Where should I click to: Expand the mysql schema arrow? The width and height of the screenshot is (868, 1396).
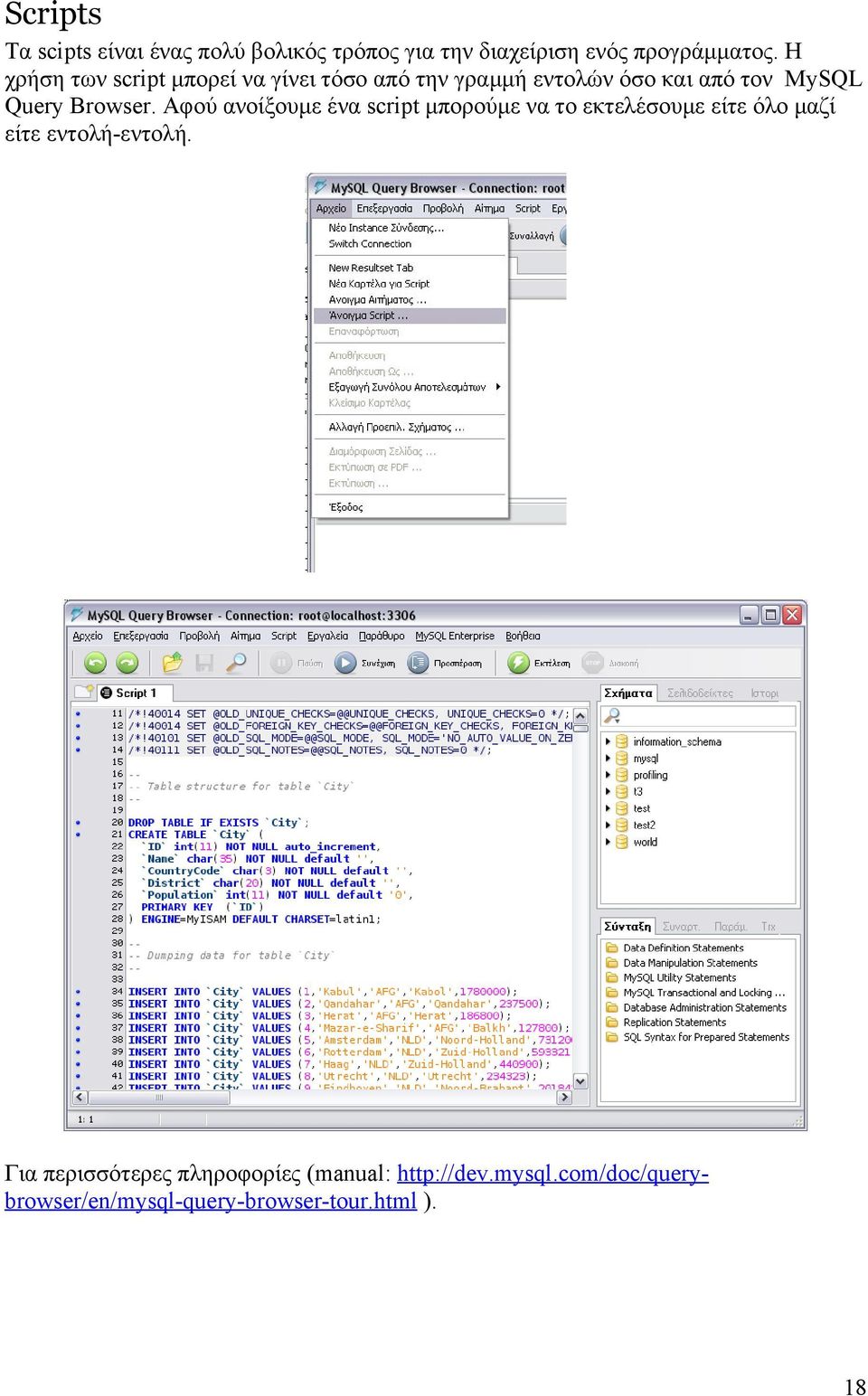coord(608,759)
